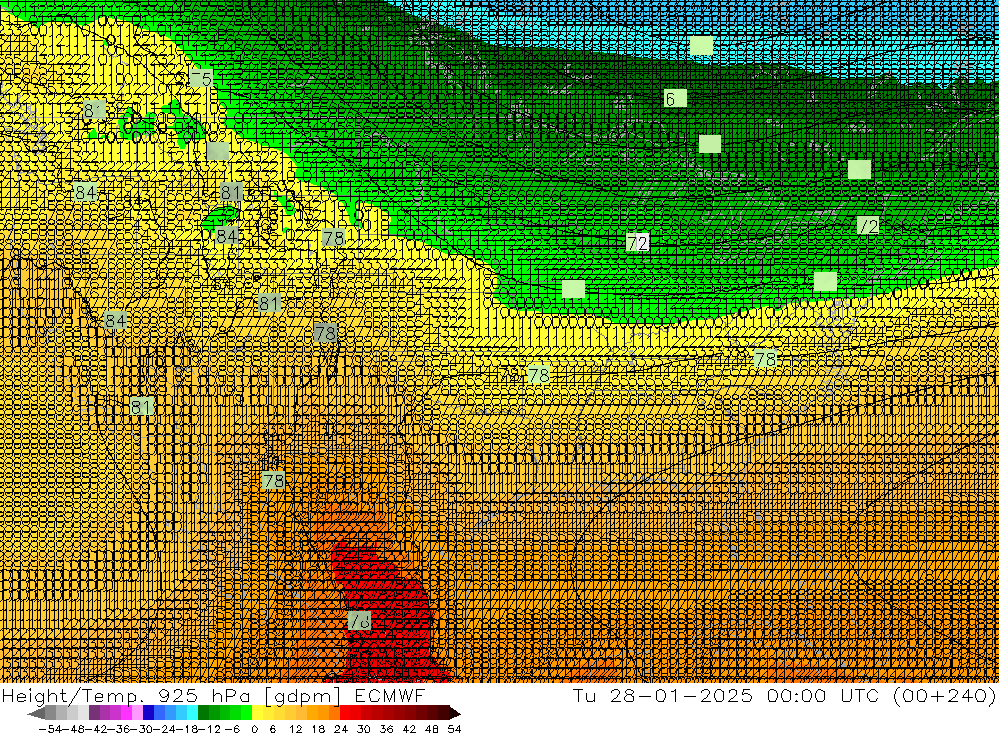Select the '00:00 UTC' time text
Screen dimensions: 1000x733
[x=823, y=696]
